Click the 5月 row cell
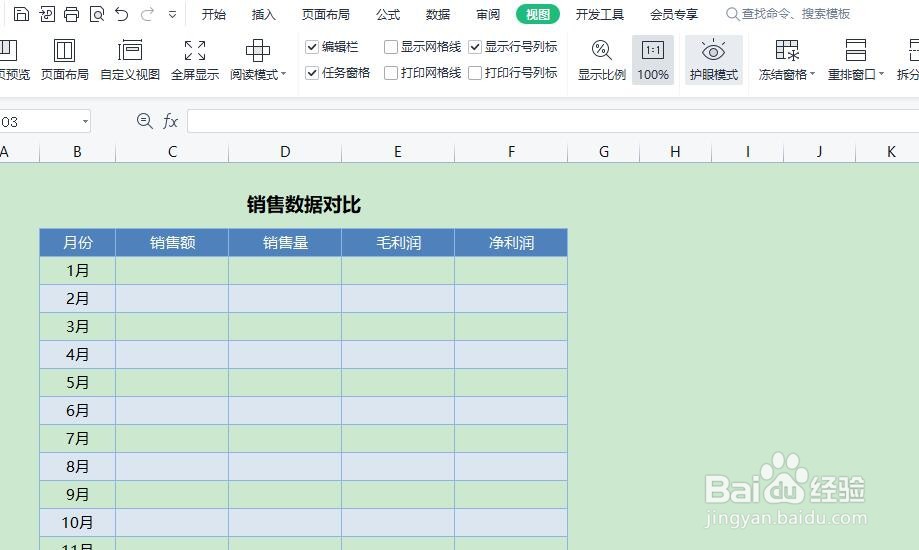 click(77, 383)
